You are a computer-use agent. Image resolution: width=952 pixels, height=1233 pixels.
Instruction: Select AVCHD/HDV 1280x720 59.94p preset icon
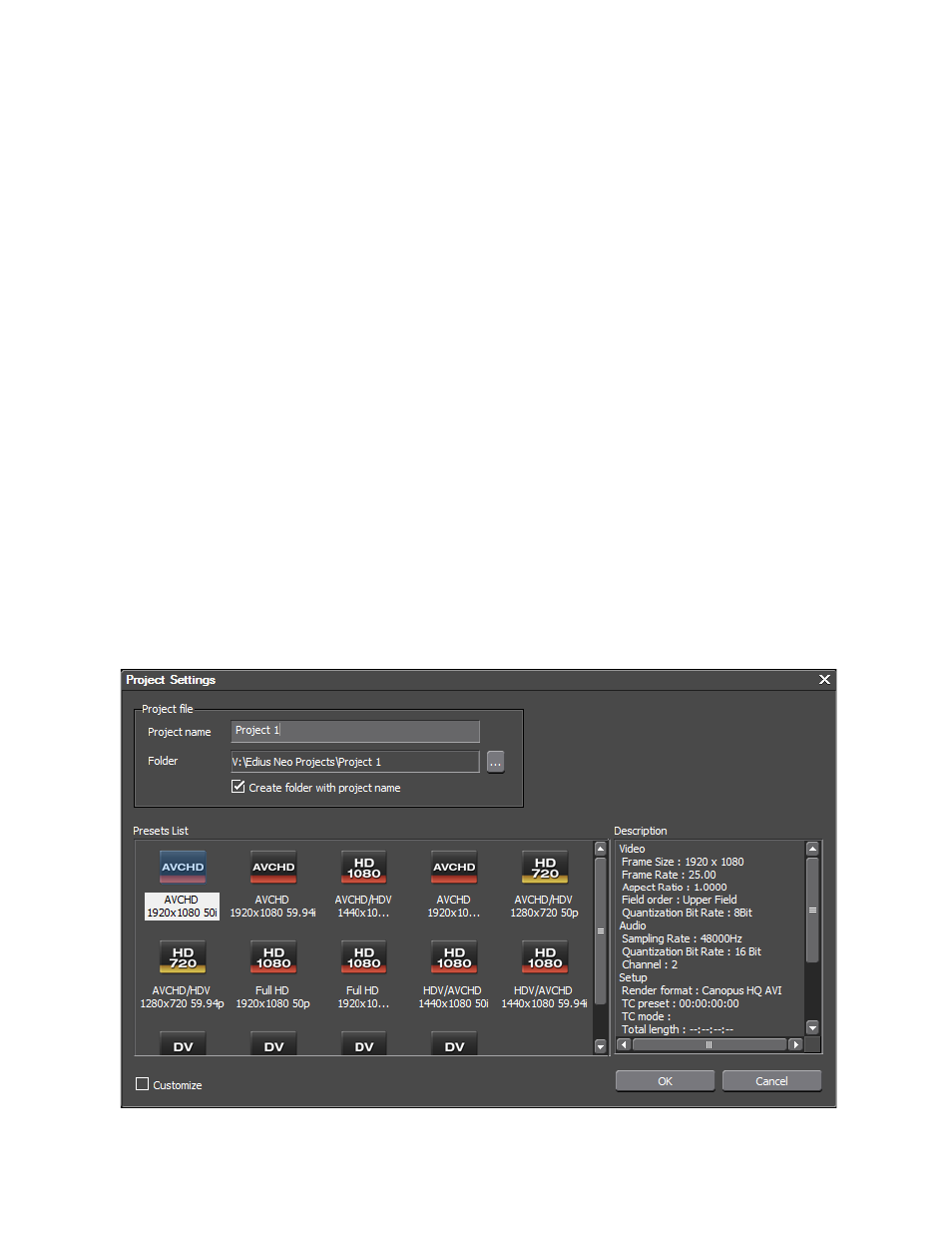[x=183, y=957]
